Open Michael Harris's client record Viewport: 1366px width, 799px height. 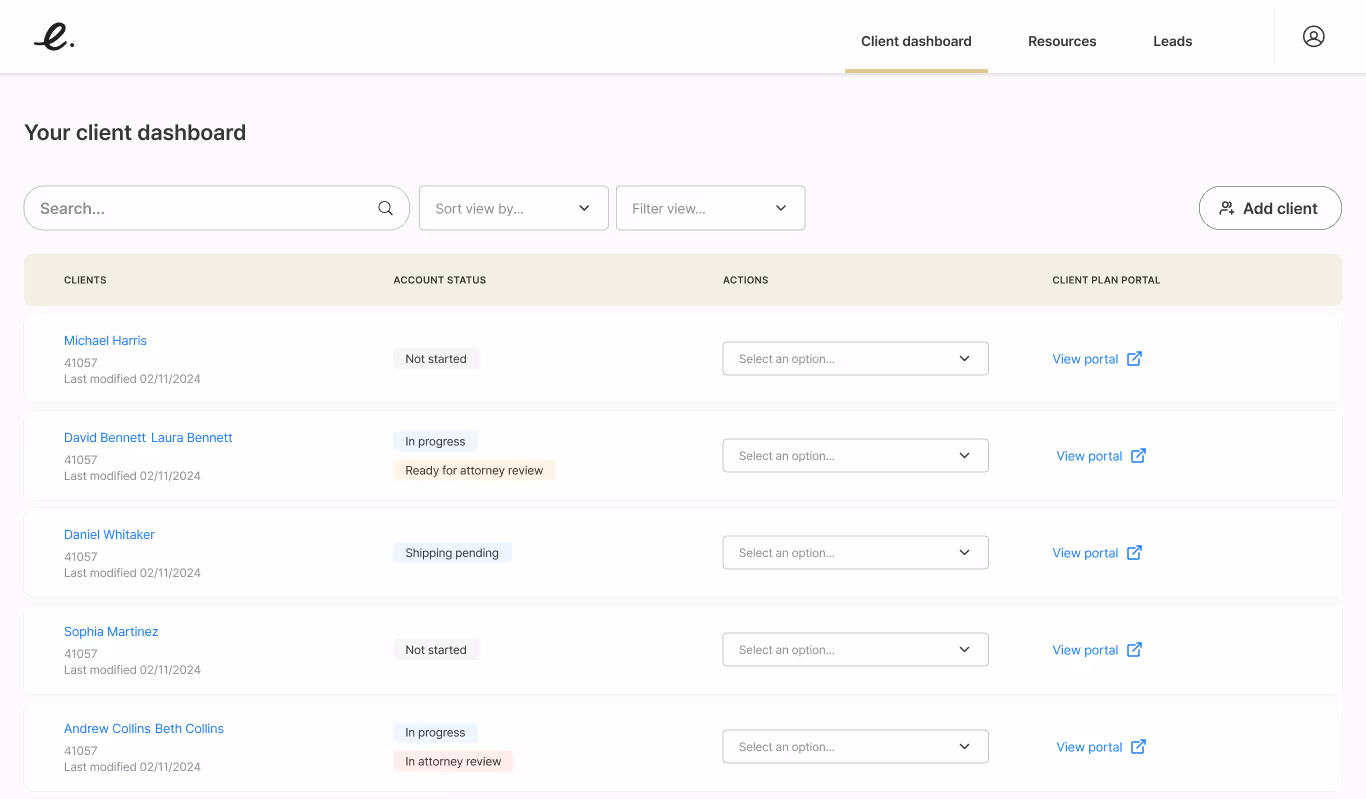[105, 340]
